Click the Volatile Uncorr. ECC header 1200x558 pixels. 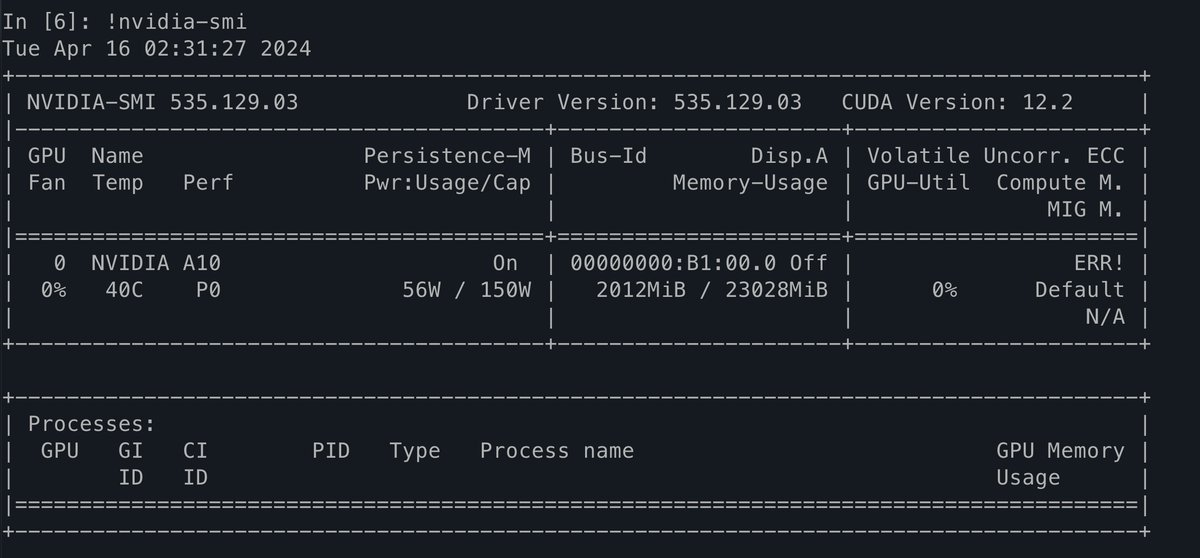pos(995,156)
